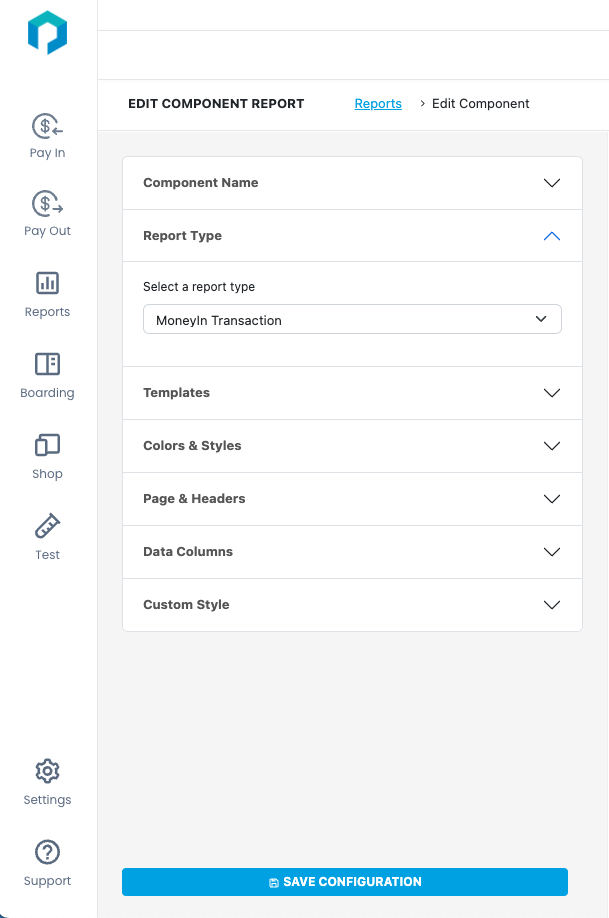Click the Edit Component breadcrumb item
The image size is (609, 918).
pos(480,103)
